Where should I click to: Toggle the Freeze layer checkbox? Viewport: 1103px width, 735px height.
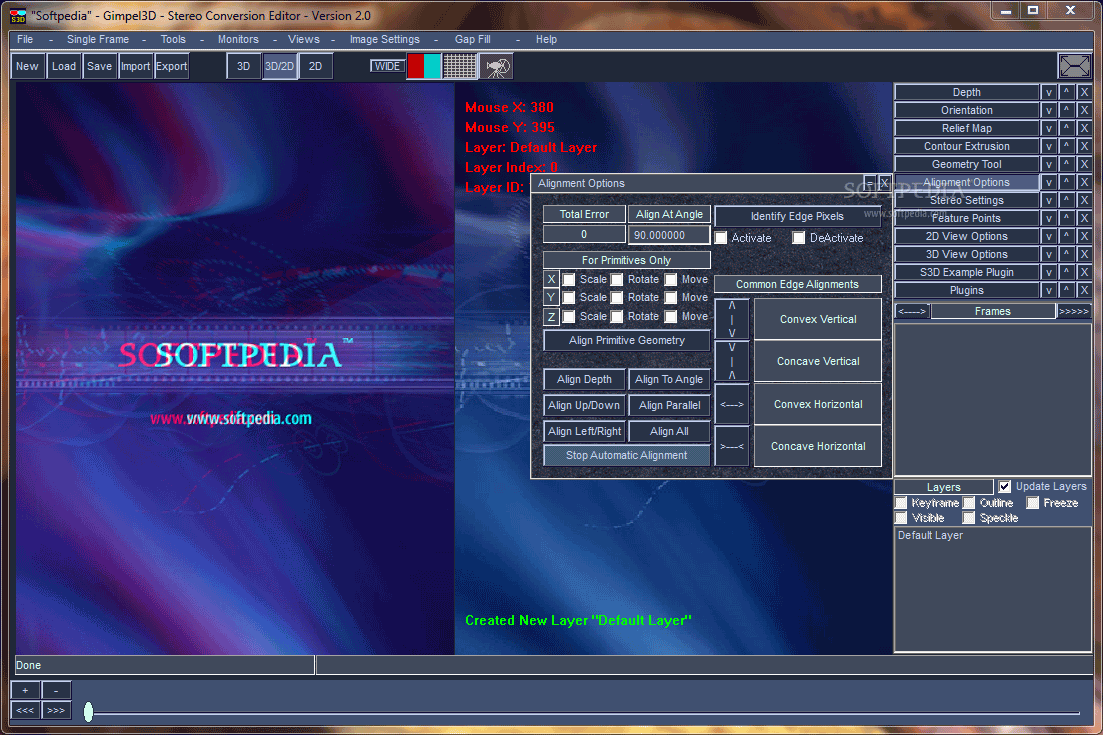point(1033,502)
